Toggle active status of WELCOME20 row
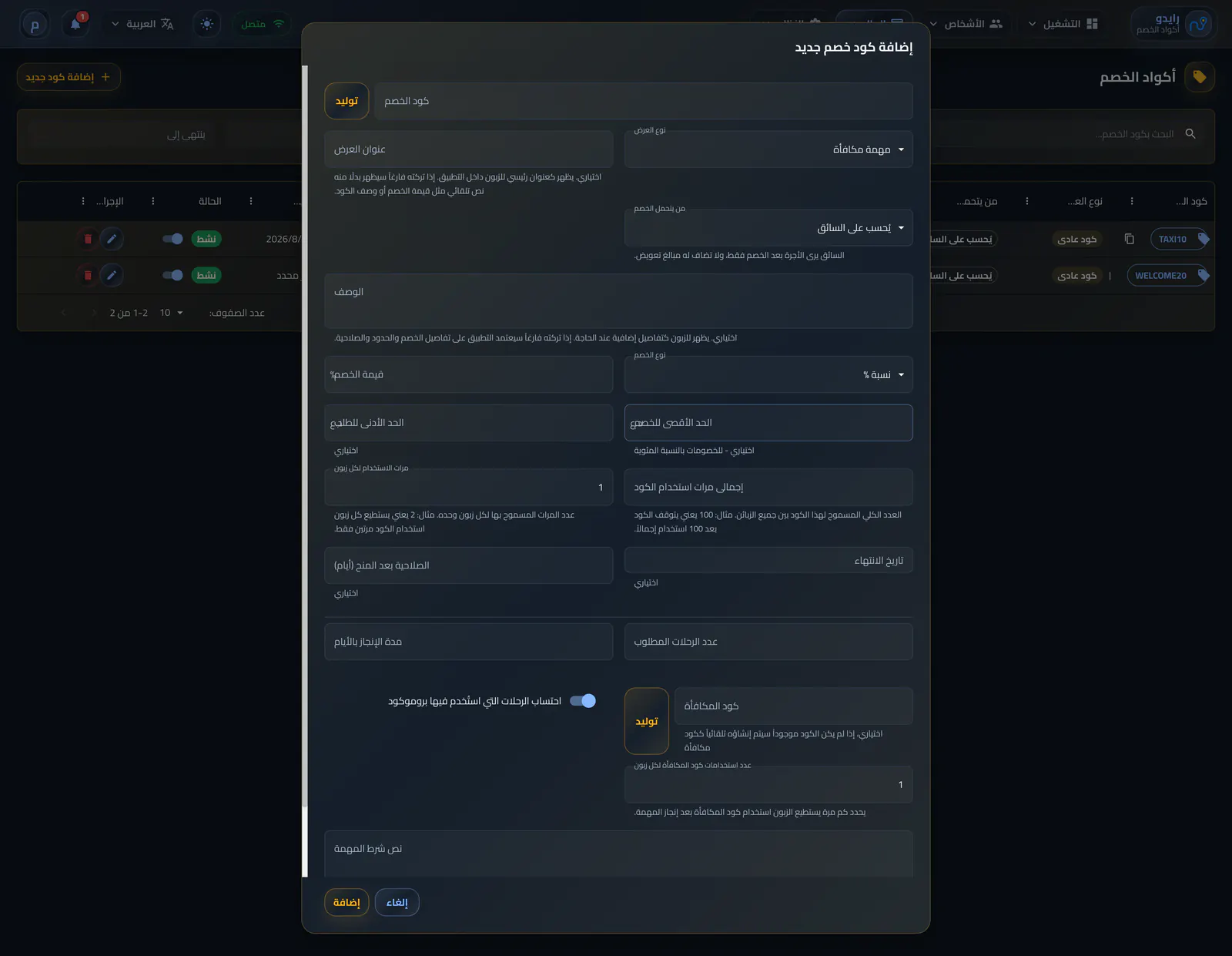Screen dimensions: 1232x956 tap(173, 275)
